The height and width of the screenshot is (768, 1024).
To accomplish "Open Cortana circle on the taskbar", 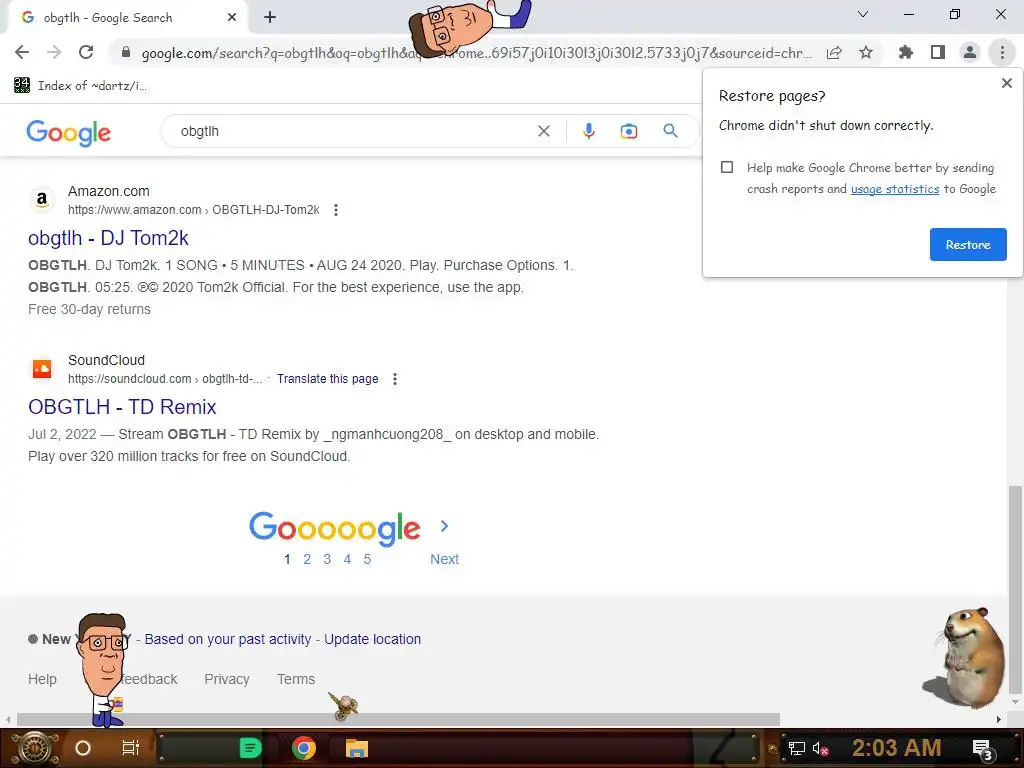I will [82, 748].
